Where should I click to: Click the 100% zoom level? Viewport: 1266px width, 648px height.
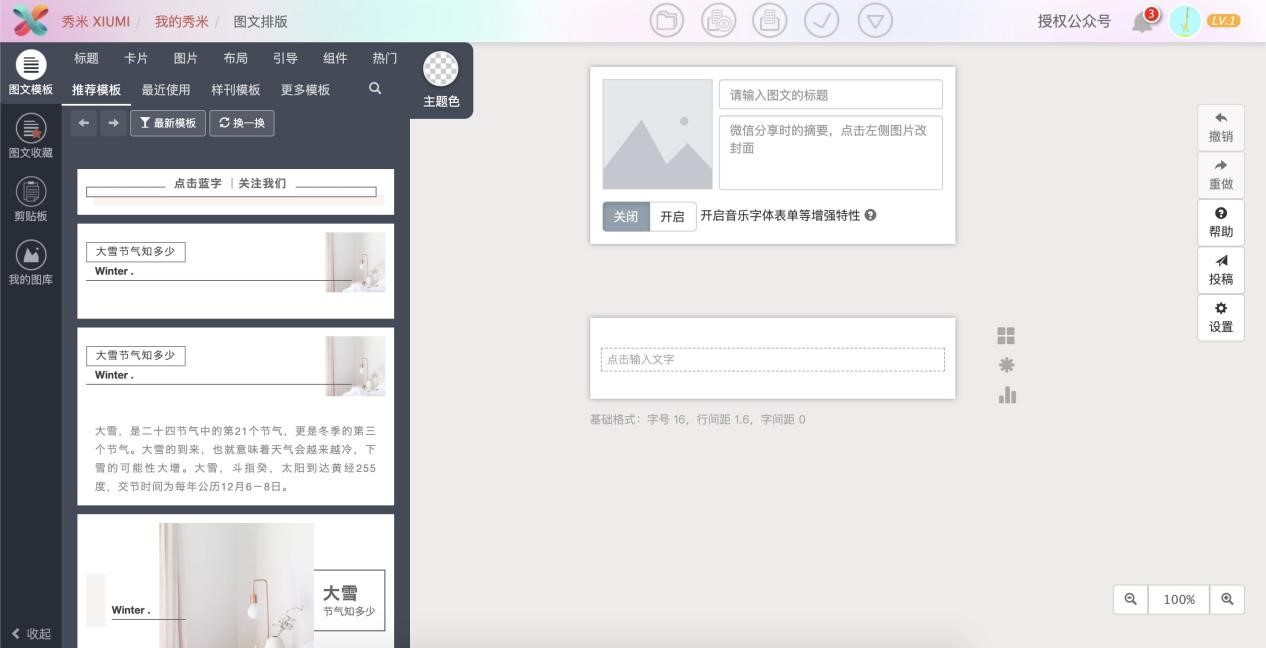[1179, 599]
